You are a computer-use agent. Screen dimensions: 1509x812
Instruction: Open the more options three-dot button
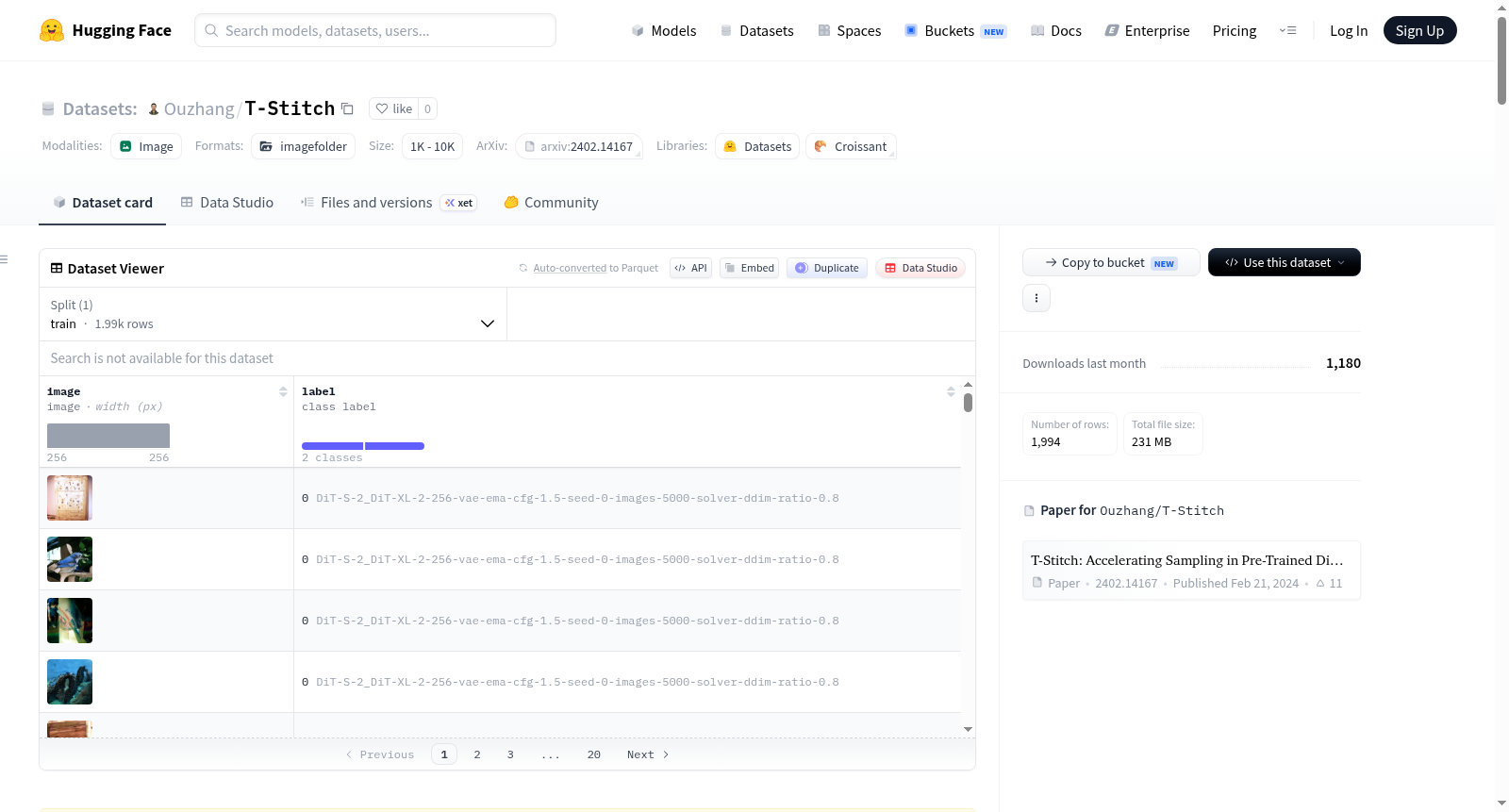click(1036, 298)
